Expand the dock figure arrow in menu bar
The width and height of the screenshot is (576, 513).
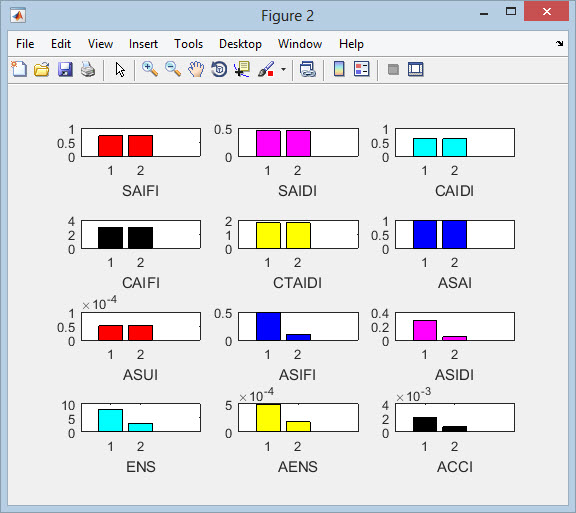pyautogui.click(x=559, y=44)
